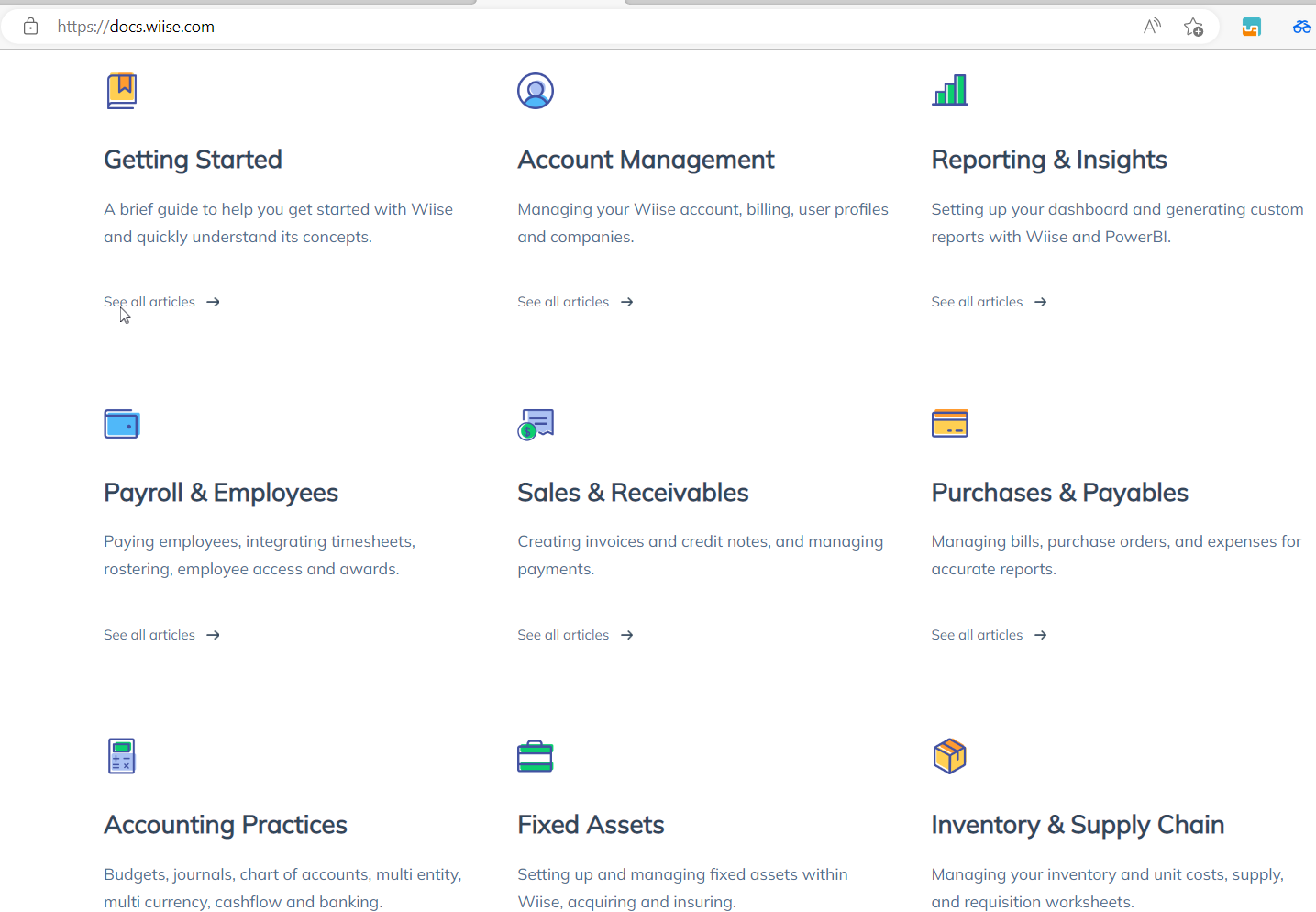Image resolution: width=1316 pixels, height=912 pixels.
Task: Click arrow next to Account Management See all articles
Action: (626, 302)
